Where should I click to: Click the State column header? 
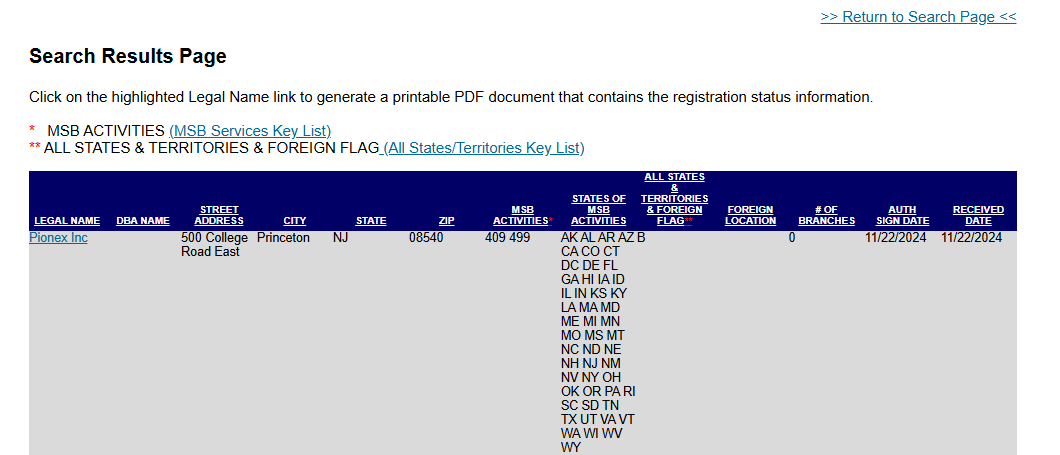pyautogui.click(x=371, y=221)
